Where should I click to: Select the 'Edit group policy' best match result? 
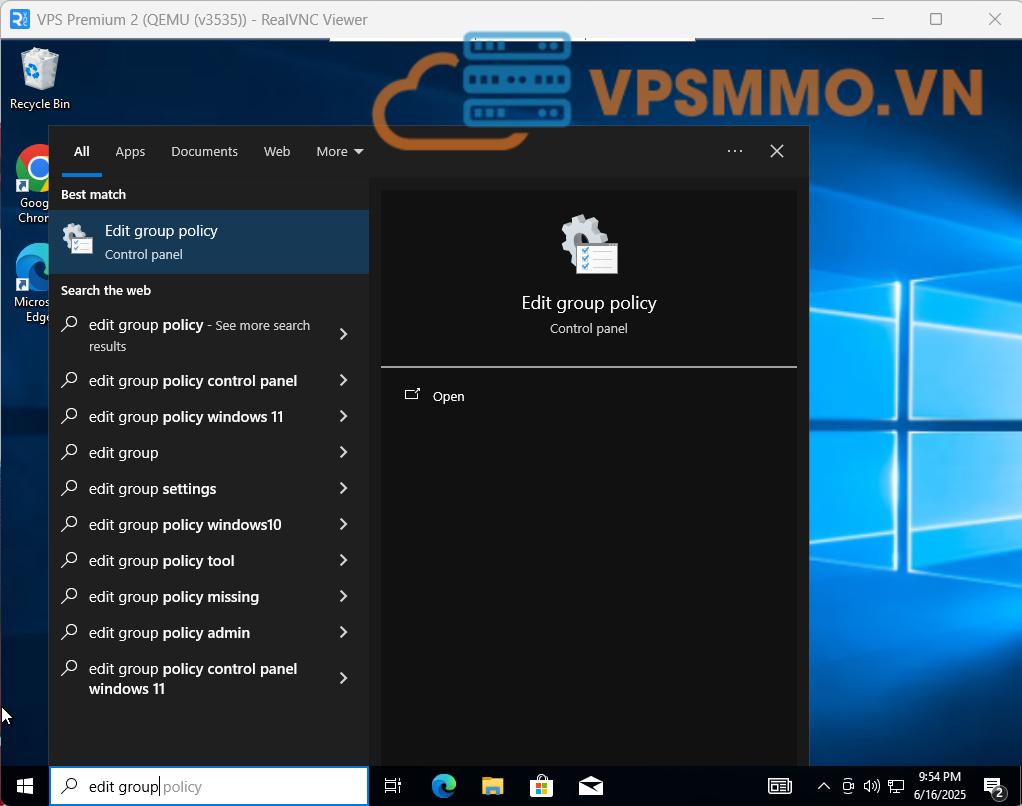click(x=208, y=242)
